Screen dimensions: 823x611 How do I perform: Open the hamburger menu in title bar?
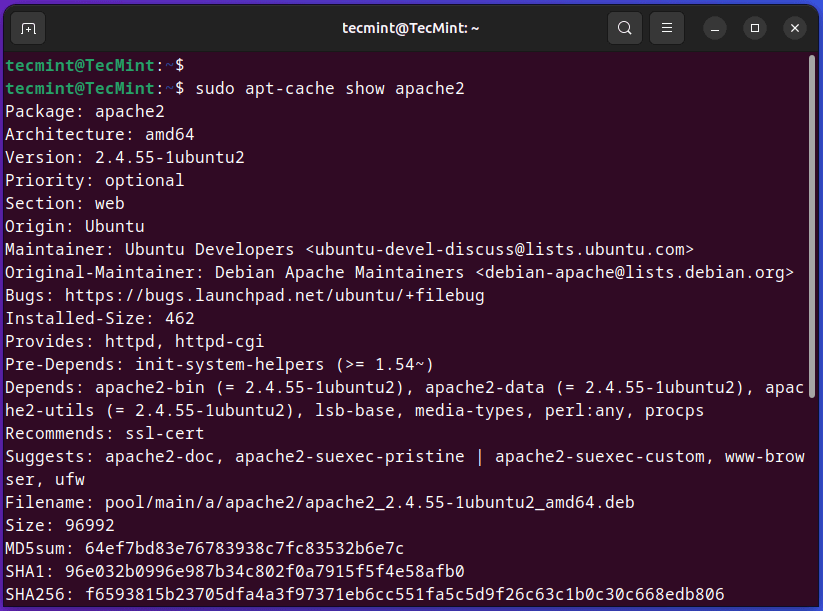click(668, 28)
